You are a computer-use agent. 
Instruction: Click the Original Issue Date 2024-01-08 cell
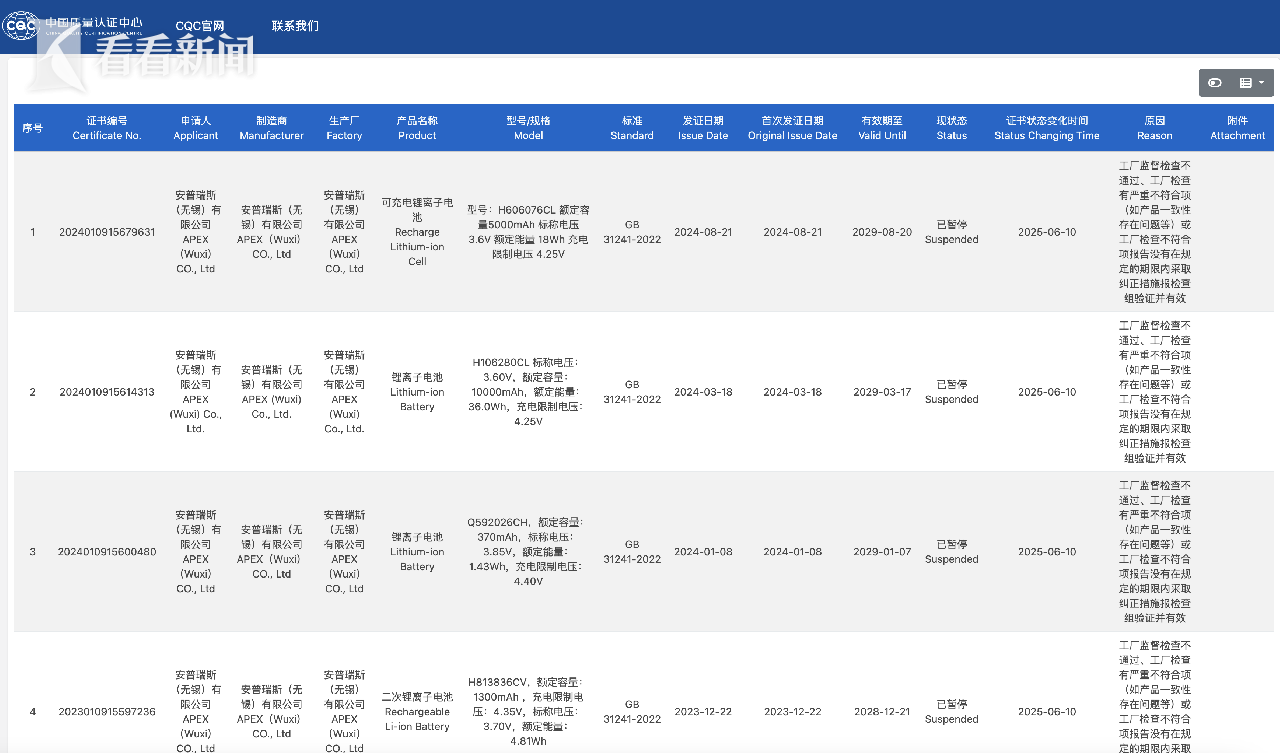[793, 552]
